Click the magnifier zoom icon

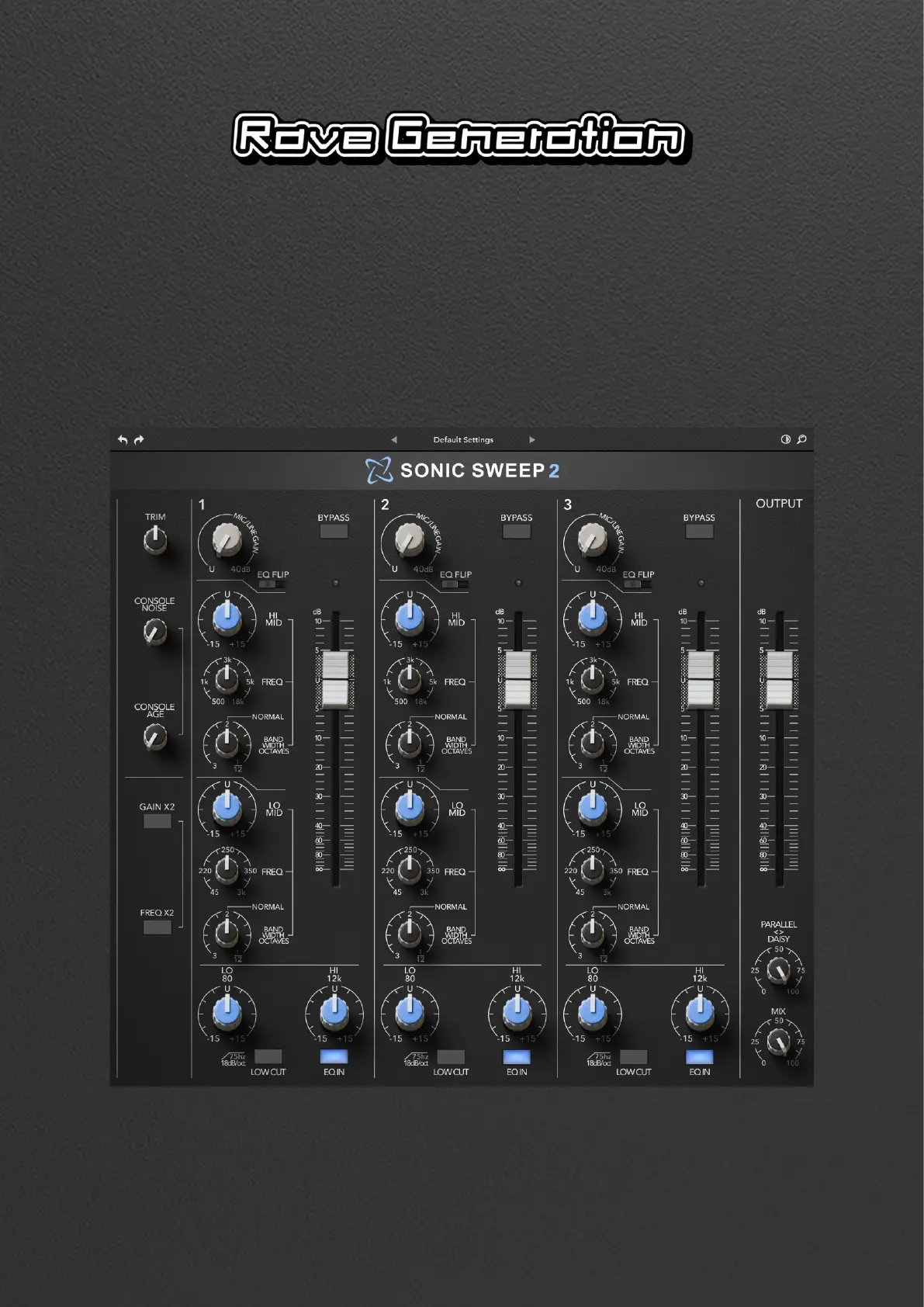click(801, 439)
